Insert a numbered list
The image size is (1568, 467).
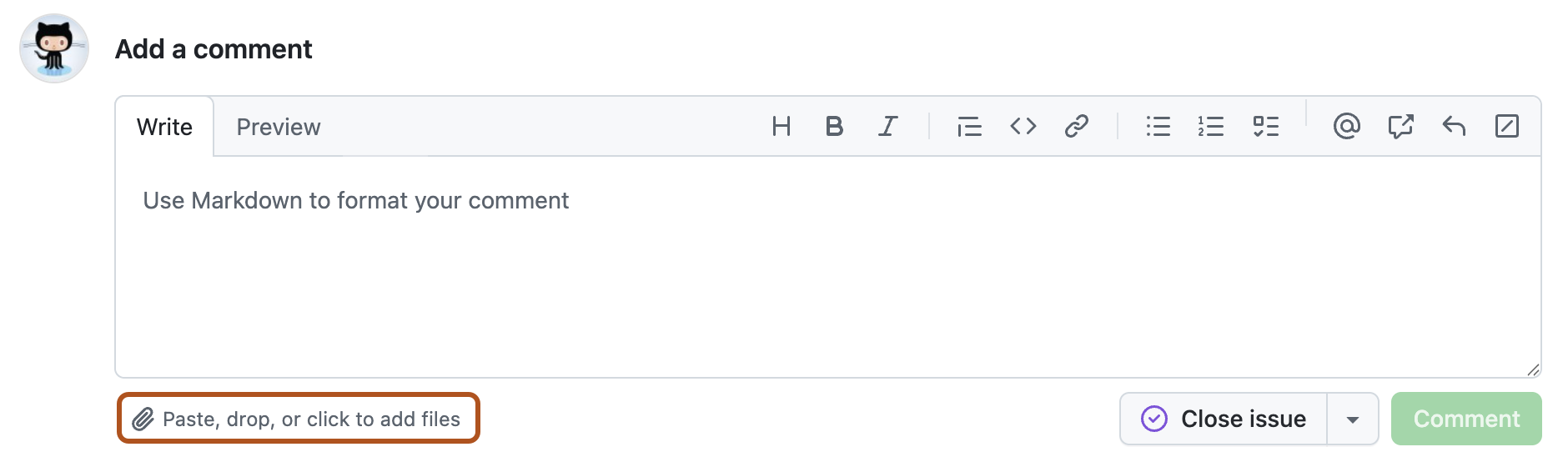[x=1211, y=127]
